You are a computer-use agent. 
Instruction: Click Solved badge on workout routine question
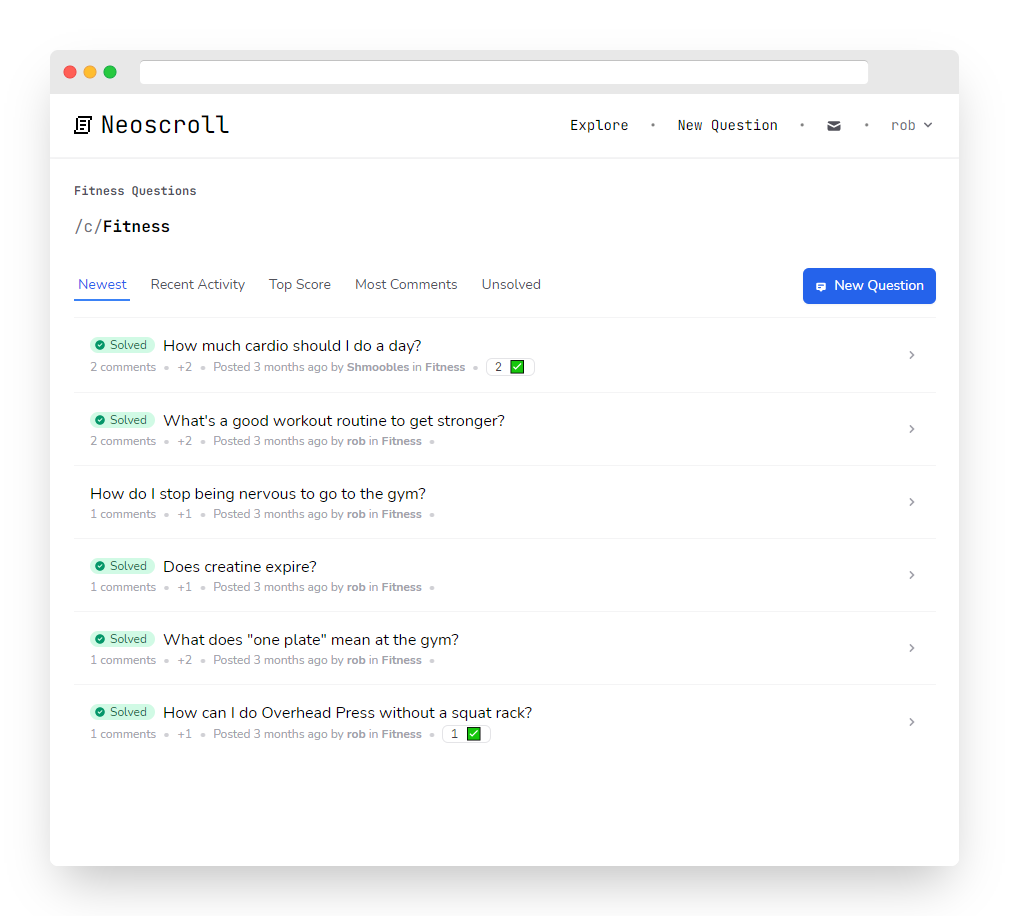point(122,420)
